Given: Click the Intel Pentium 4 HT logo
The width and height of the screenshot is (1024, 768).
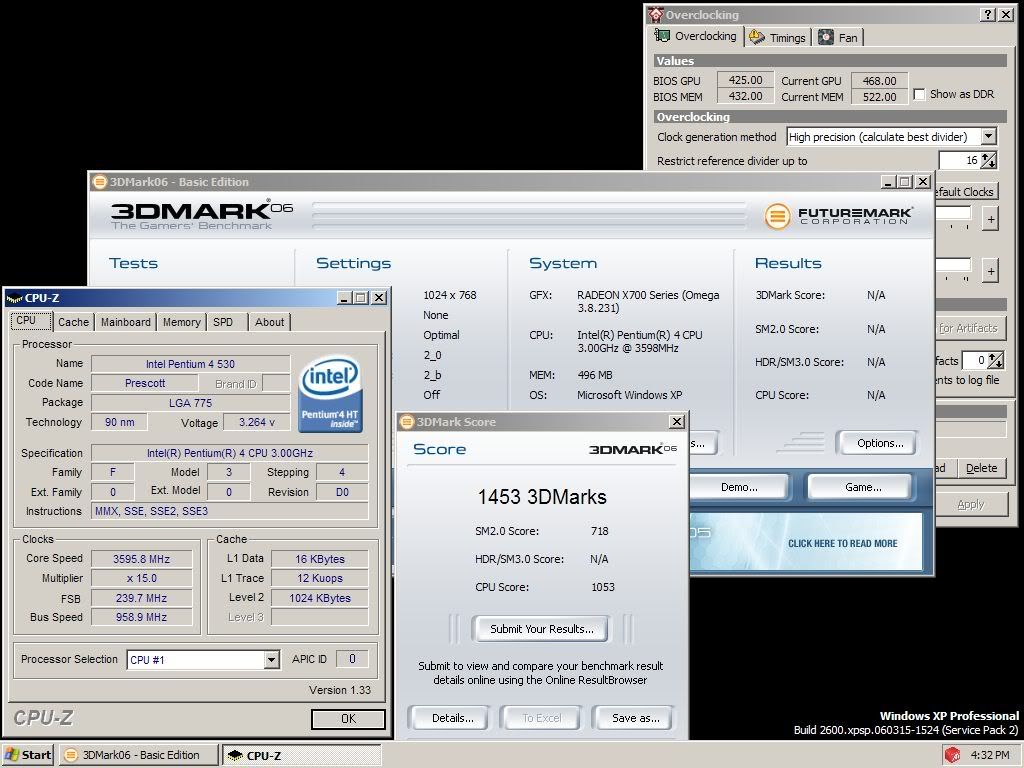Looking at the screenshot, I should [330, 393].
